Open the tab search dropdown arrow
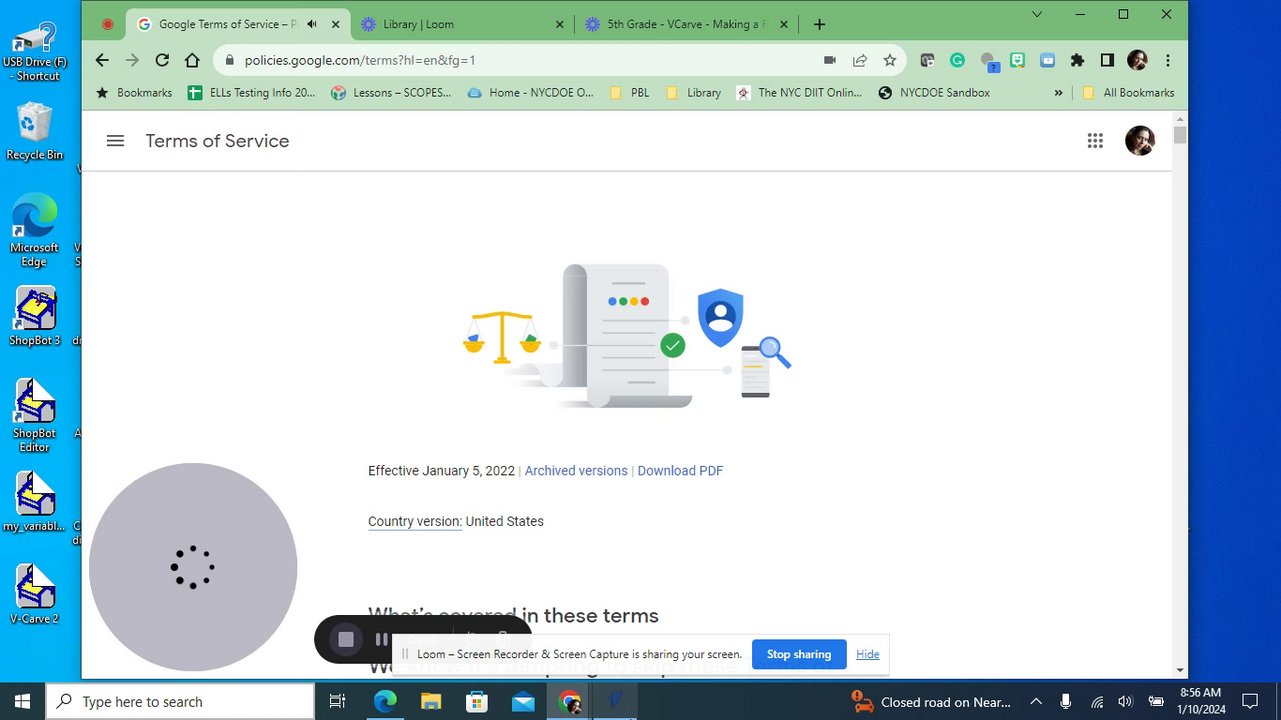Image resolution: width=1281 pixels, height=720 pixels. (x=1037, y=14)
